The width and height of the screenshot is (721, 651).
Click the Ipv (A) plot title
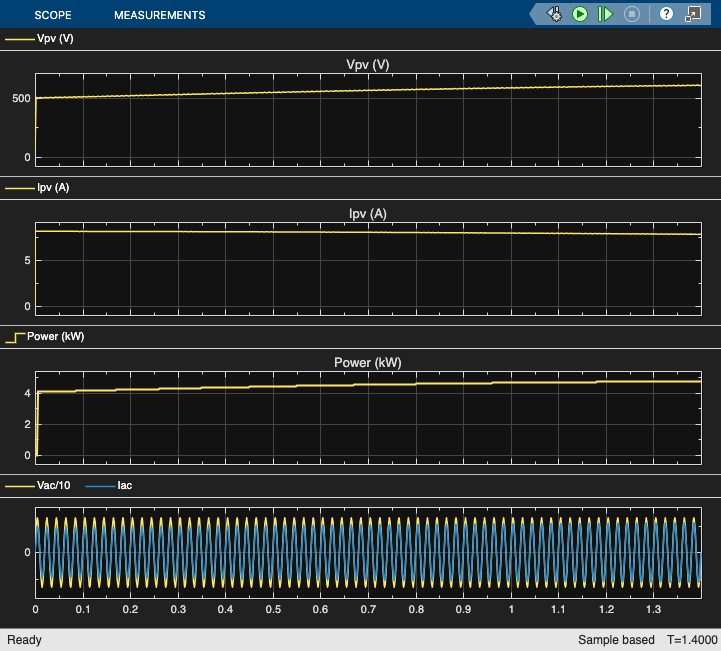click(367, 214)
